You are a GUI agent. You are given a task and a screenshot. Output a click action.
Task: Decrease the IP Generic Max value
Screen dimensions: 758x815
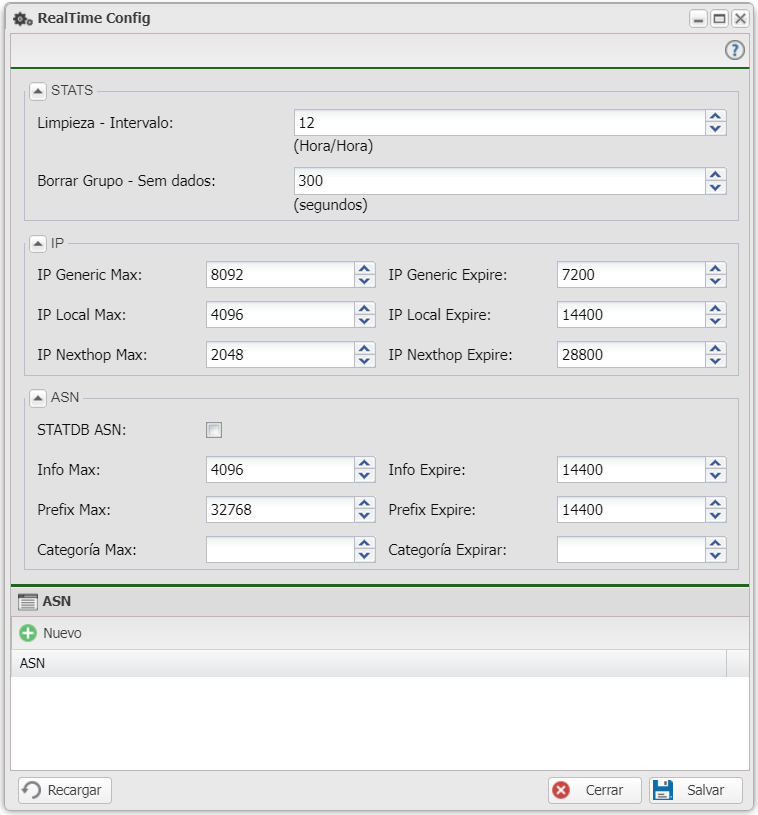pyautogui.click(x=364, y=281)
